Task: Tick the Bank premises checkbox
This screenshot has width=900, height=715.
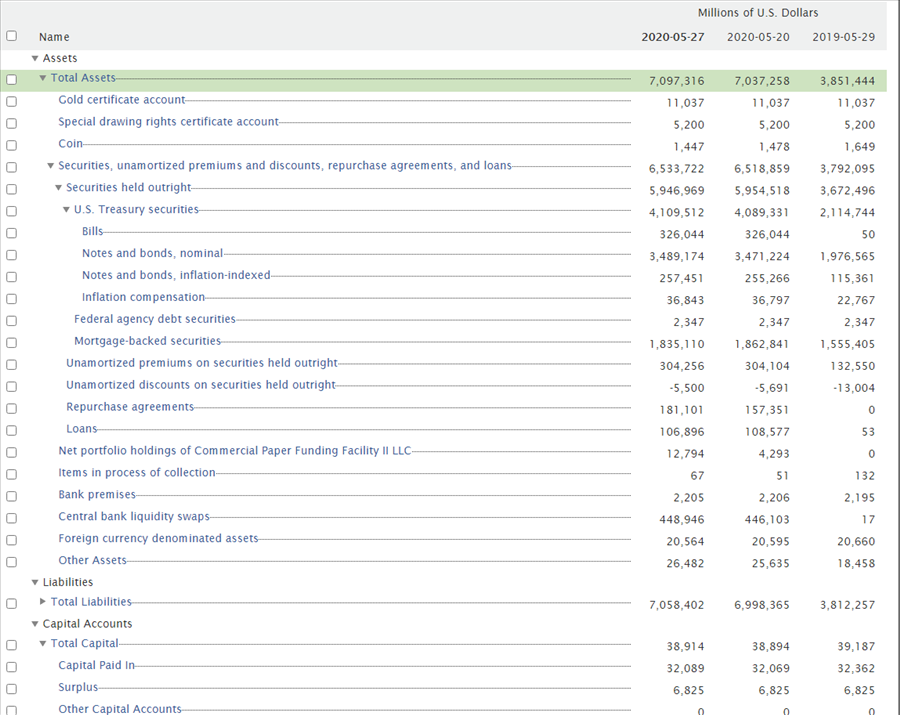Action: coord(11,496)
